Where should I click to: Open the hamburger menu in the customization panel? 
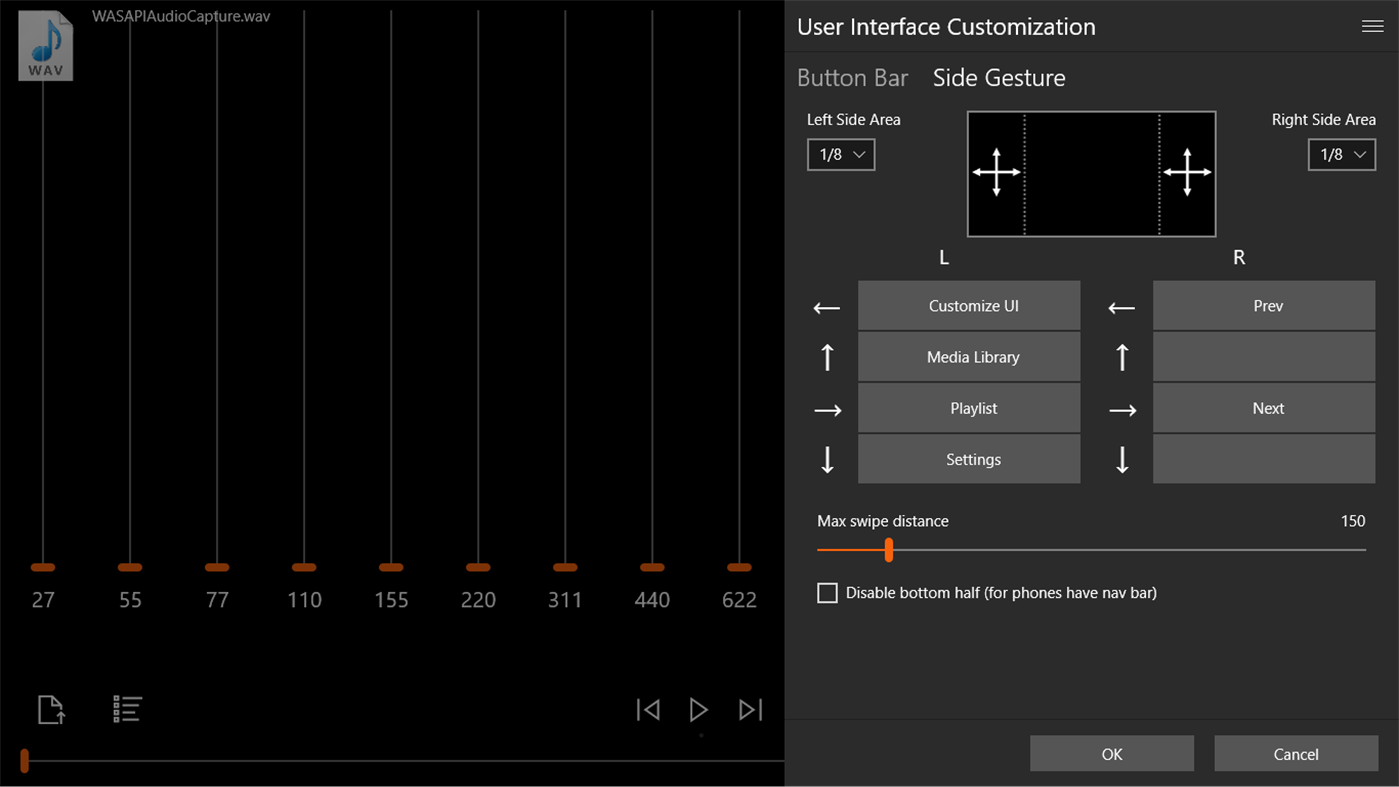pos(1372,26)
